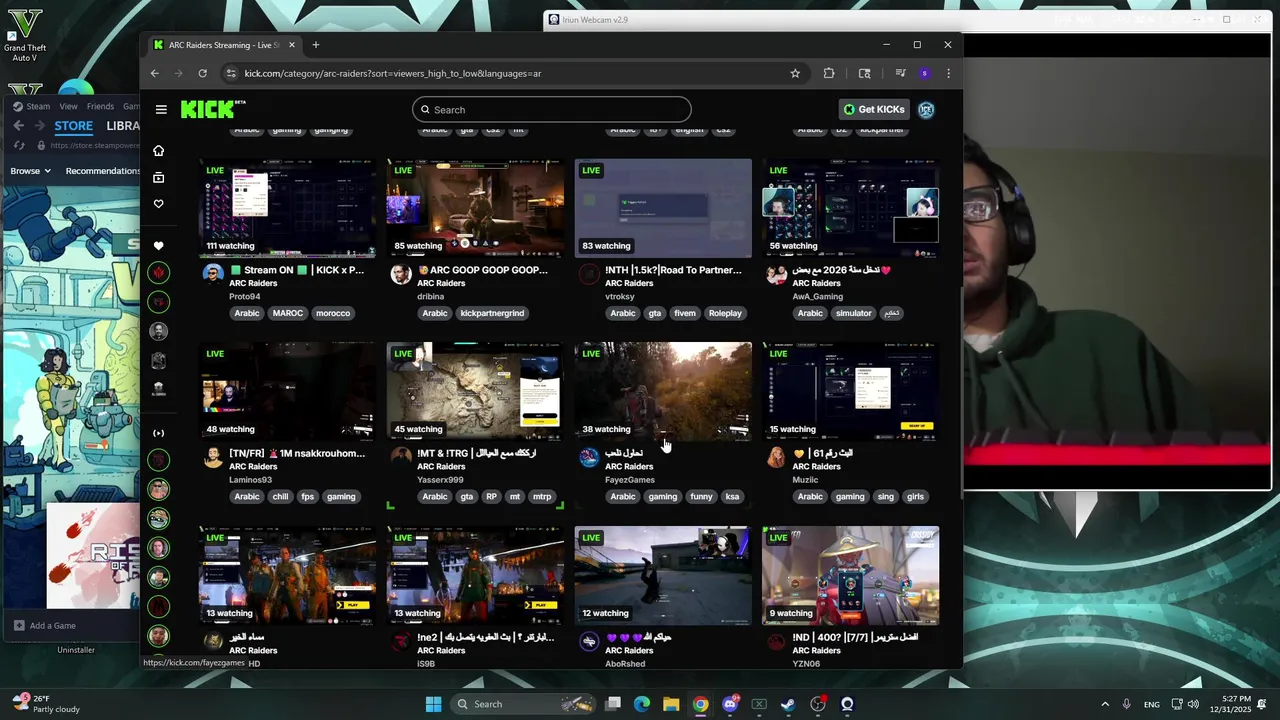The image size is (1280, 720).
Task: Open a new Chrome tab
Action: pos(316,45)
